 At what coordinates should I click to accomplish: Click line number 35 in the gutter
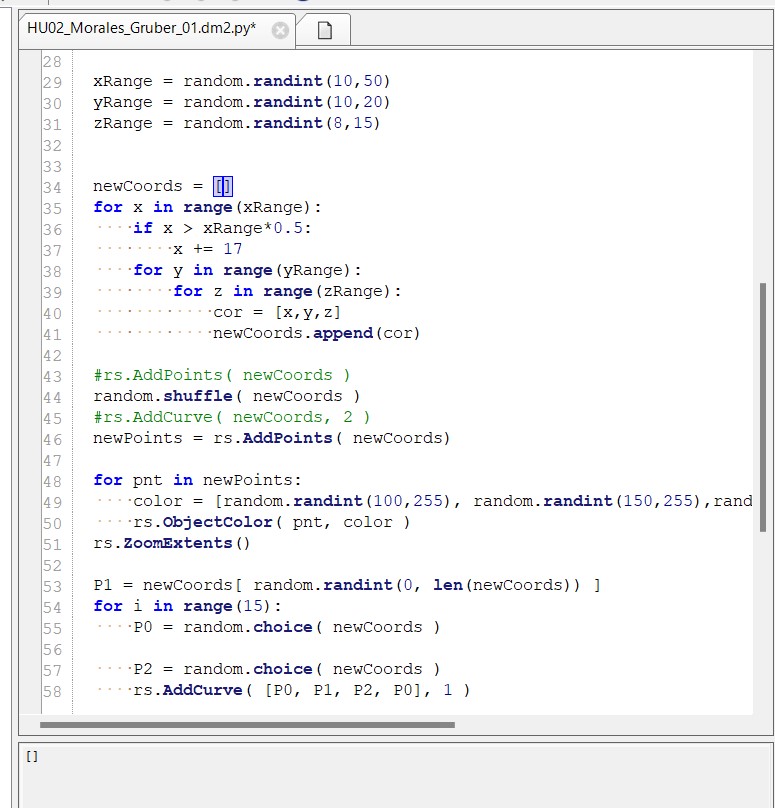coord(53,208)
